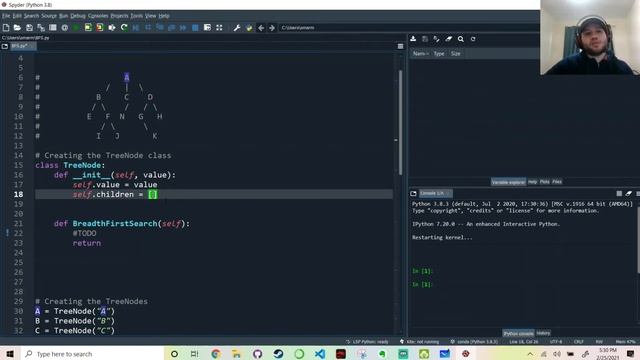Switch to Variable explorer tab
This screenshot has width=640, height=360.
pos(508,182)
